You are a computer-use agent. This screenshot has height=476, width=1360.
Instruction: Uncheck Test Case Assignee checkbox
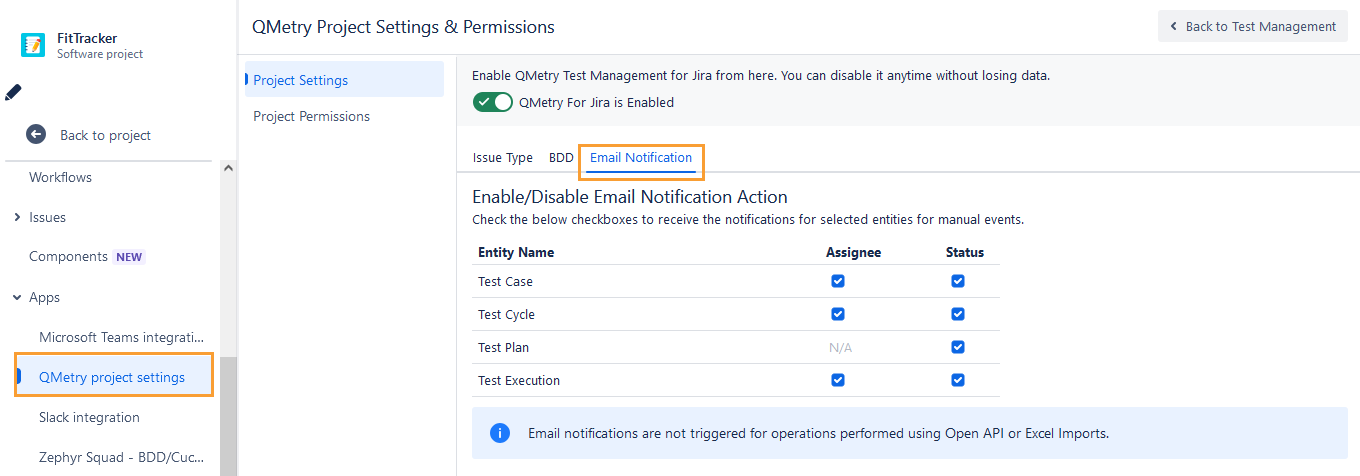click(x=838, y=281)
